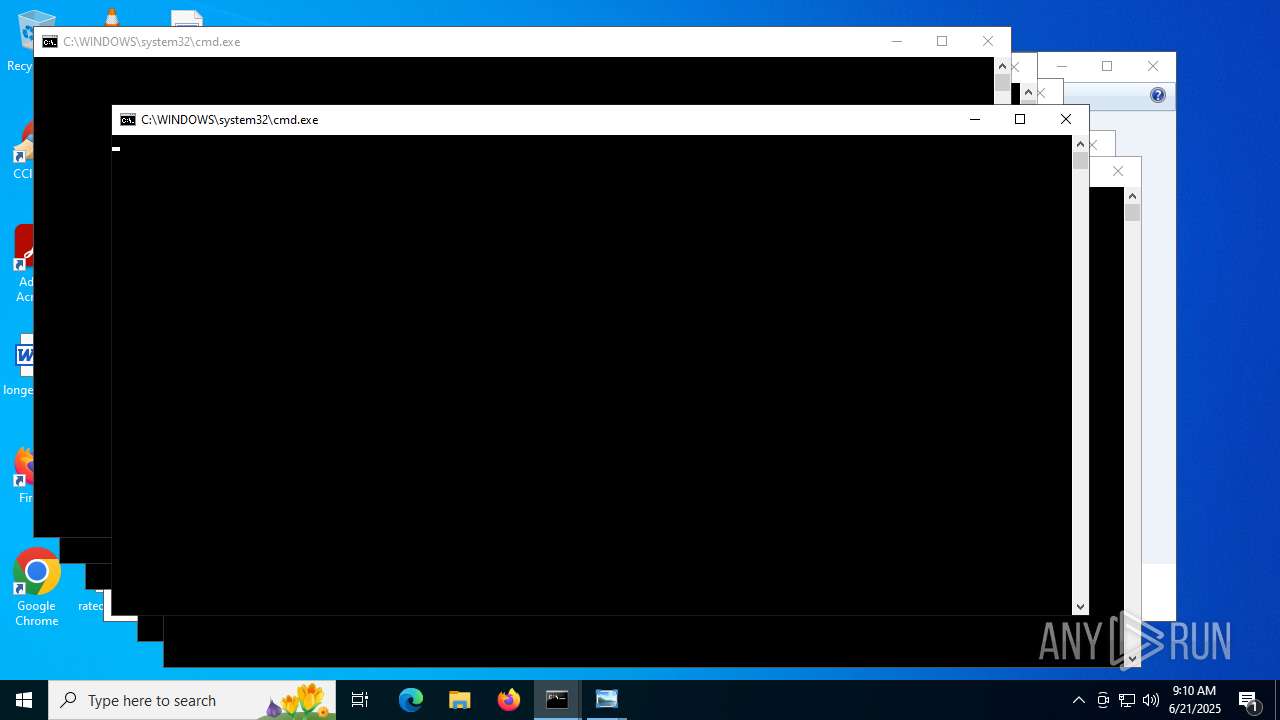1280x720 pixels.
Task: Select the taskbar app right of cmd
Action: pyautogui.click(x=606, y=700)
